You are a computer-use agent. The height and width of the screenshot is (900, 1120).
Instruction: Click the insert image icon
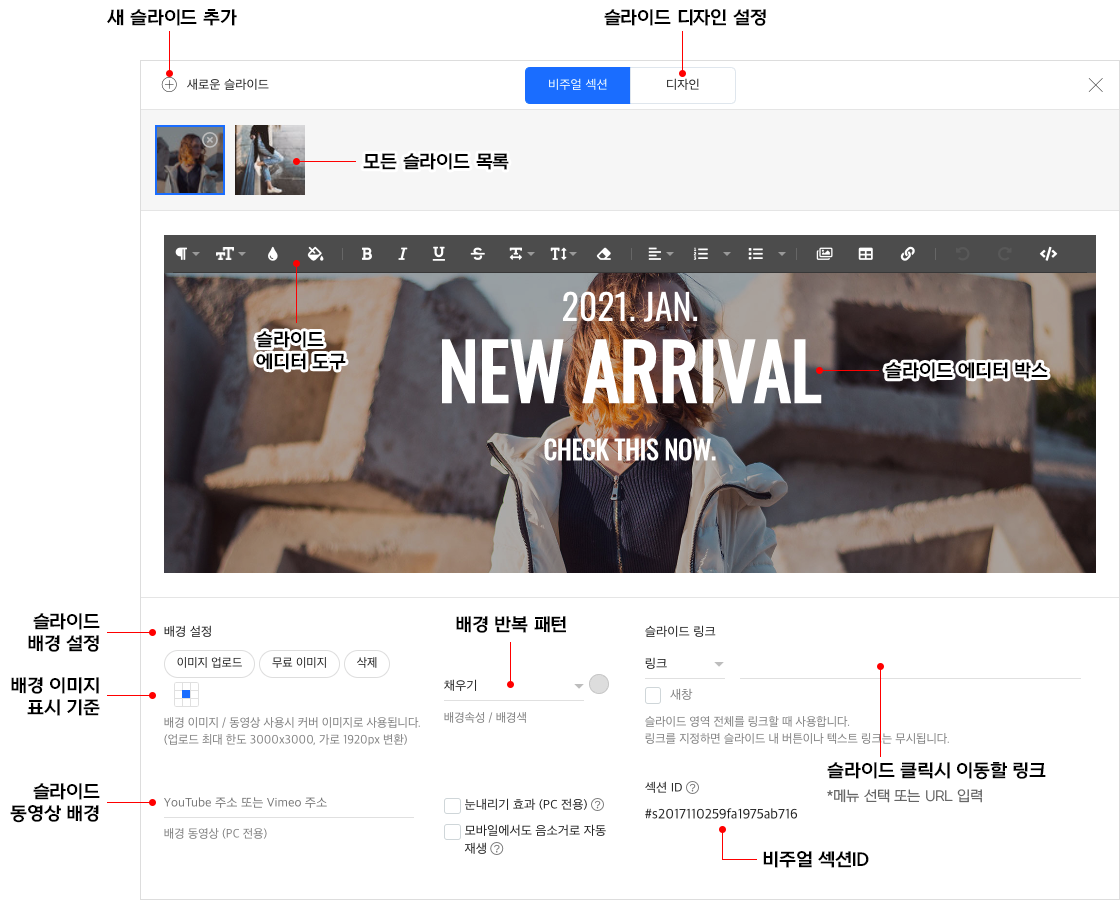(824, 254)
